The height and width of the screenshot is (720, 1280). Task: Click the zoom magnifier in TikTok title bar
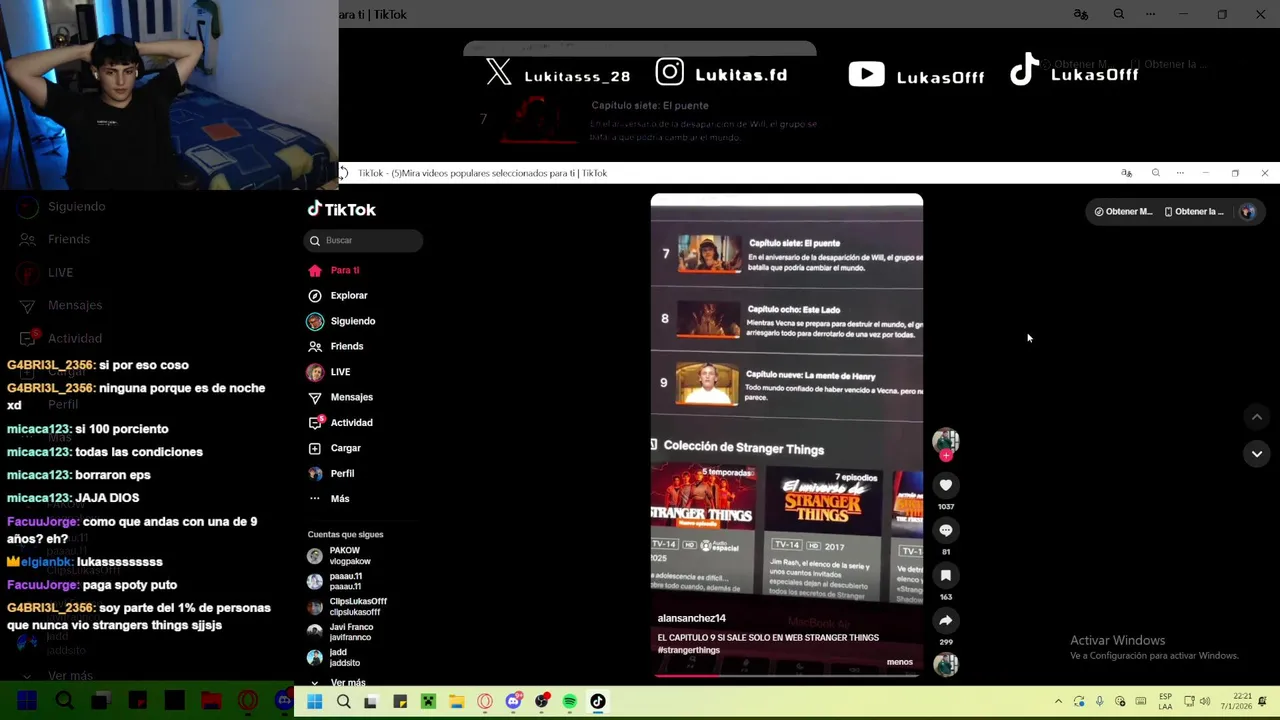click(x=1155, y=173)
